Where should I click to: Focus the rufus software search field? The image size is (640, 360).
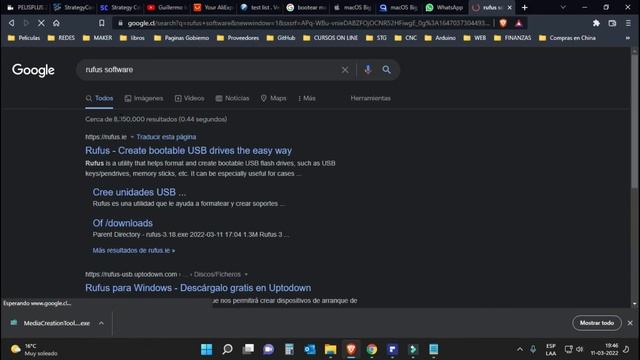click(210, 70)
